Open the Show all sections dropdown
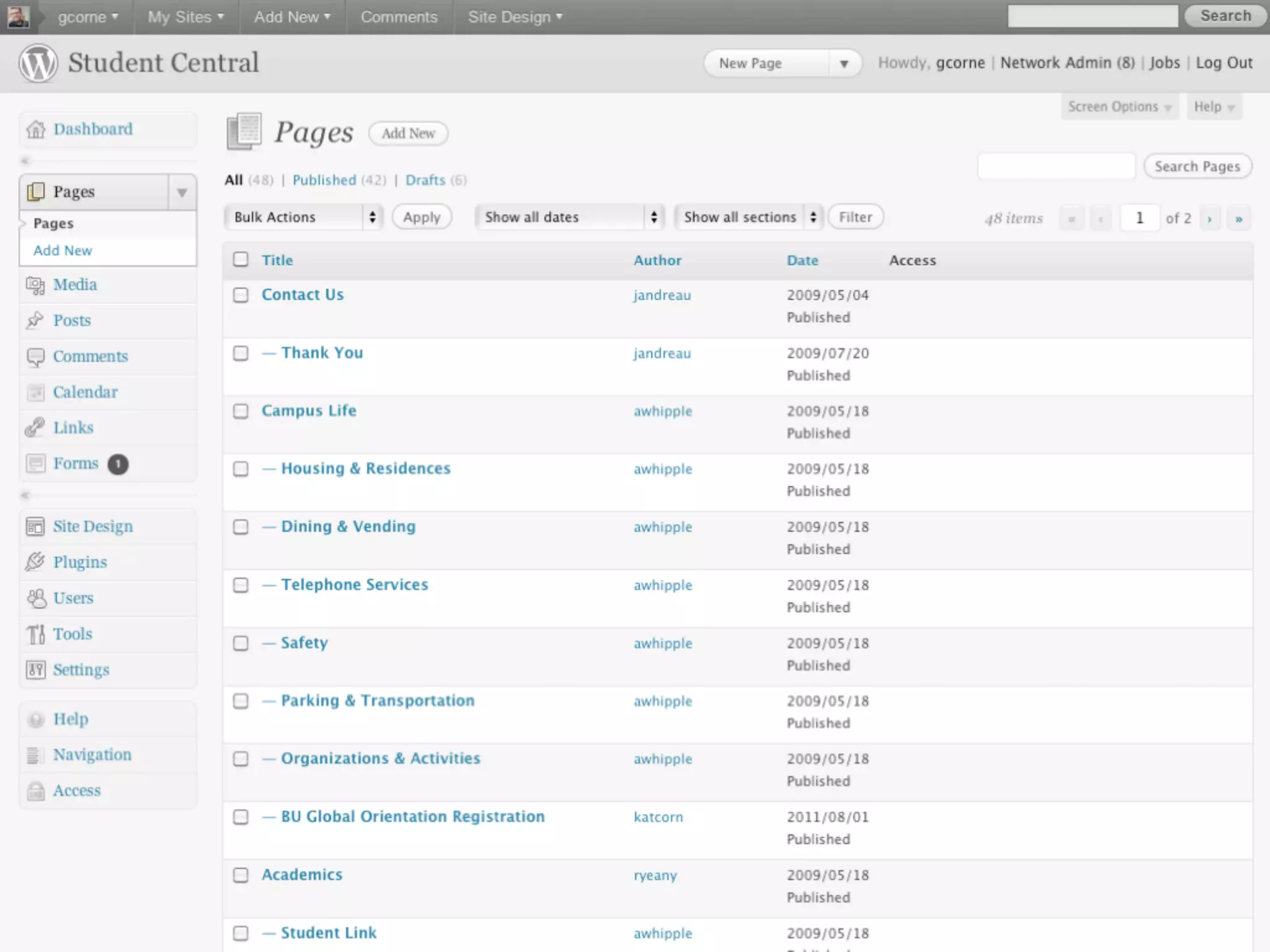The height and width of the screenshot is (952, 1270). [x=748, y=217]
